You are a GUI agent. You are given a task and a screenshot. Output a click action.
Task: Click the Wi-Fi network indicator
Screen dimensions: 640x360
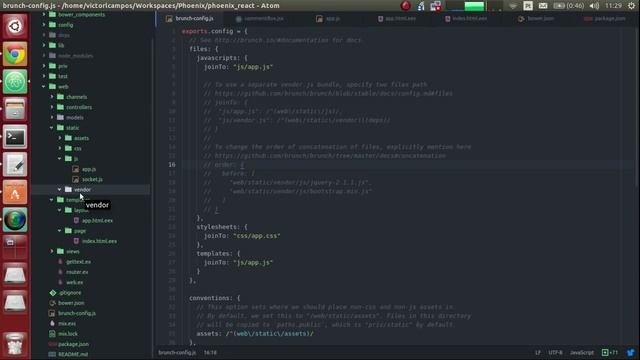pos(513,6)
